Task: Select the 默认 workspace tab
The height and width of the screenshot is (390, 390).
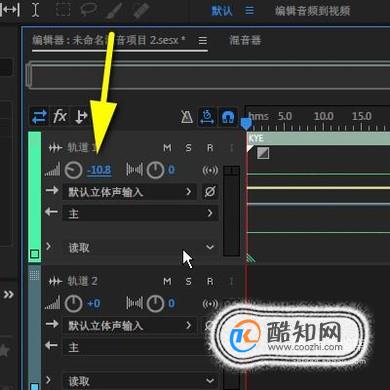Action: [222, 11]
